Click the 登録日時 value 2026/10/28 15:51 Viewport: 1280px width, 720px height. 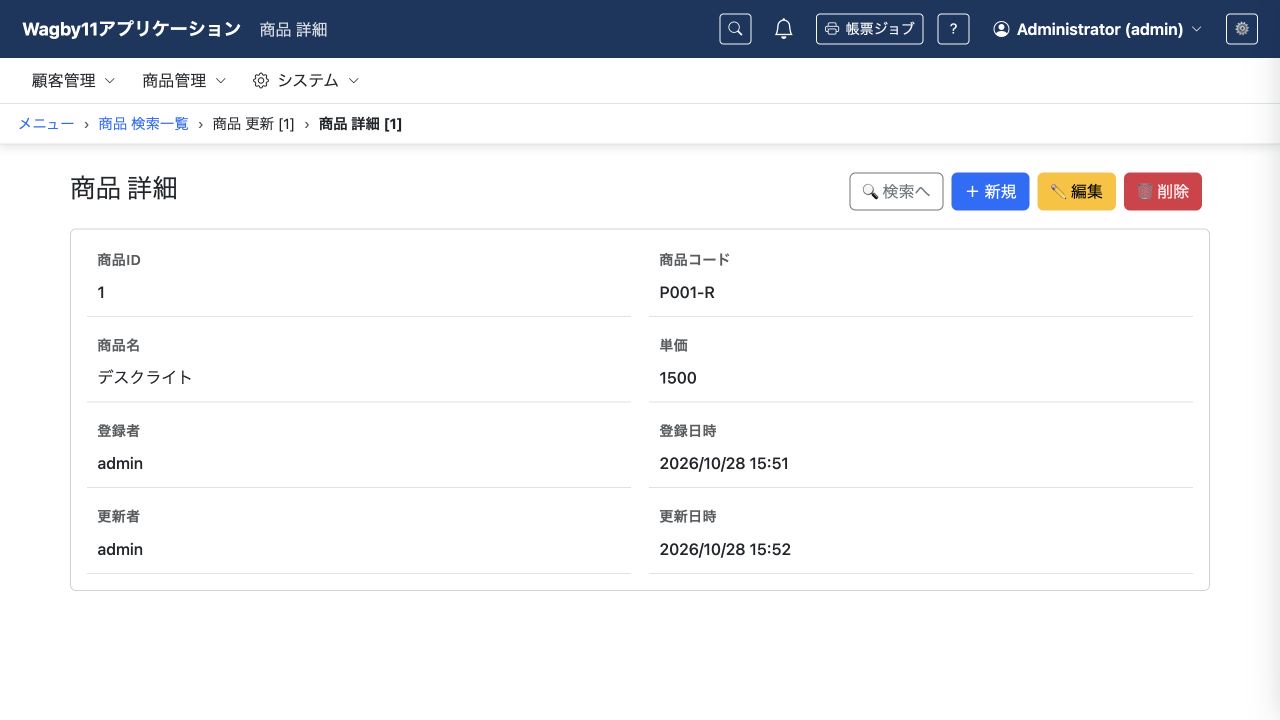coord(725,464)
